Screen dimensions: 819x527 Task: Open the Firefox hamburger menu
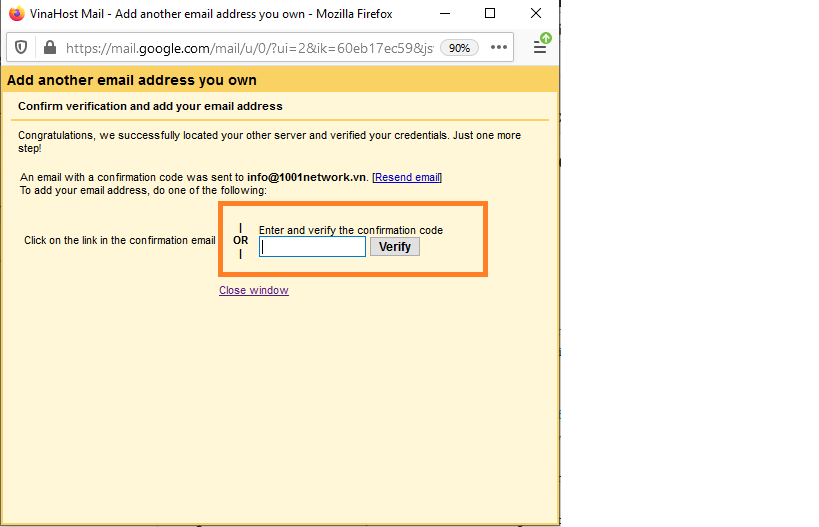(x=540, y=48)
